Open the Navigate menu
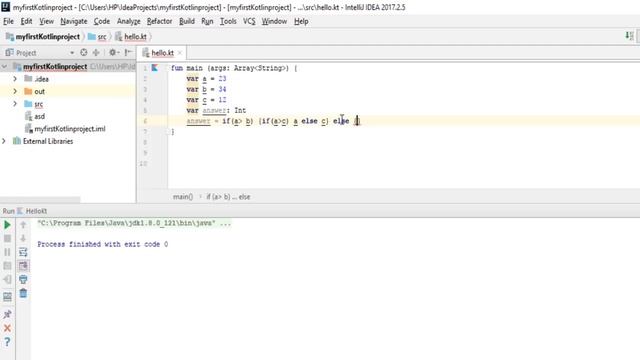The image size is (640, 360). (73, 21)
